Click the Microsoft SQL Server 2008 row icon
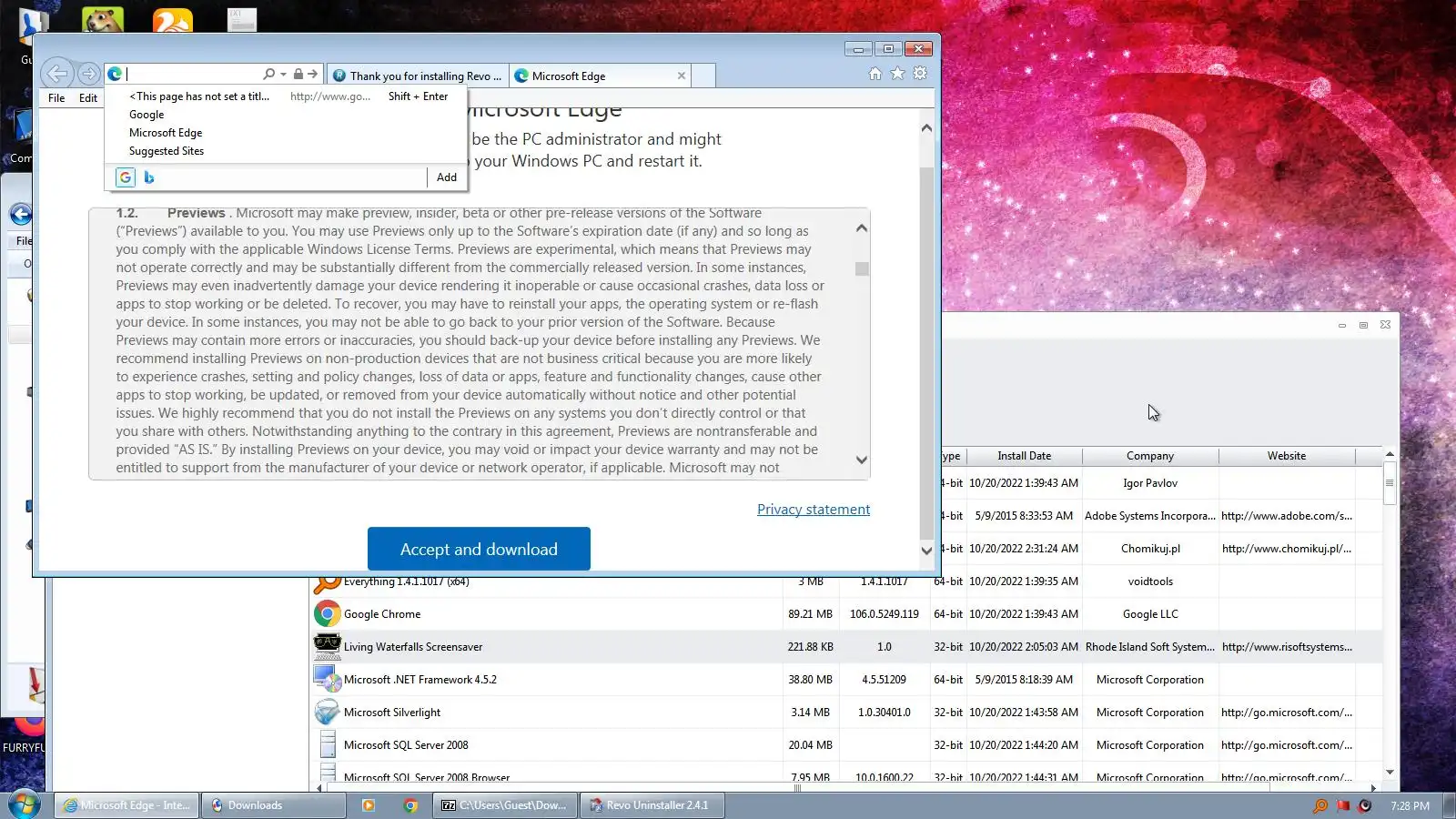The width and height of the screenshot is (1456, 819). [x=327, y=745]
